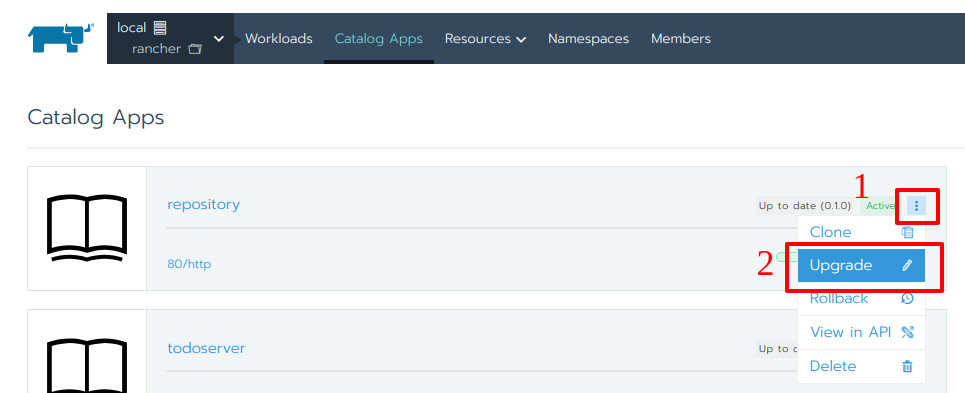Viewport: 965px width, 393px height.
Task: Click the Rancher cow logo
Action: [60, 38]
